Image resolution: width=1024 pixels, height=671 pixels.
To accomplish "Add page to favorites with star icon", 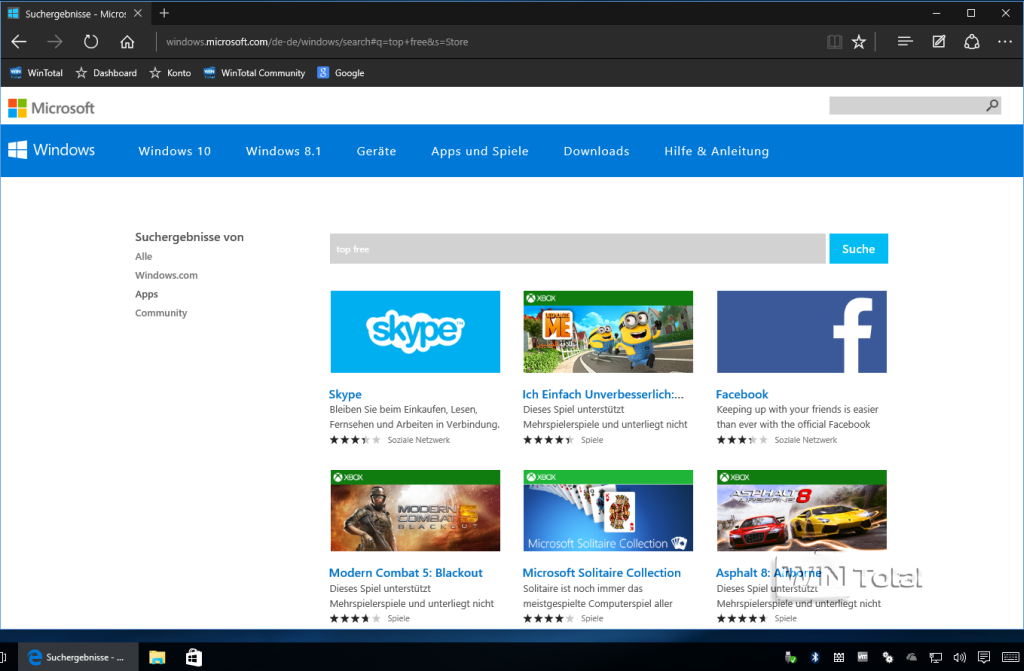I will coord(859,42).
